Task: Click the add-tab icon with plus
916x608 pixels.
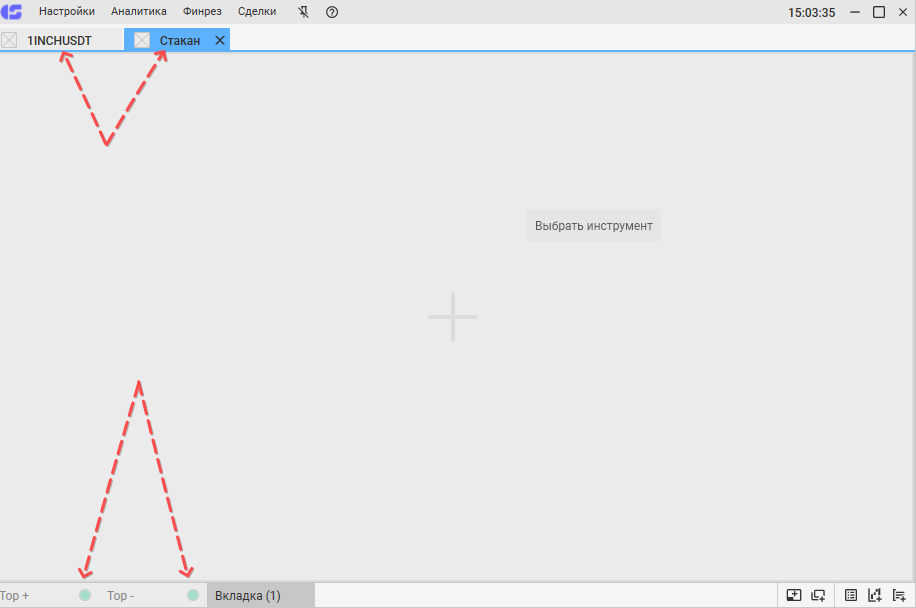Action: click(794, 595)
